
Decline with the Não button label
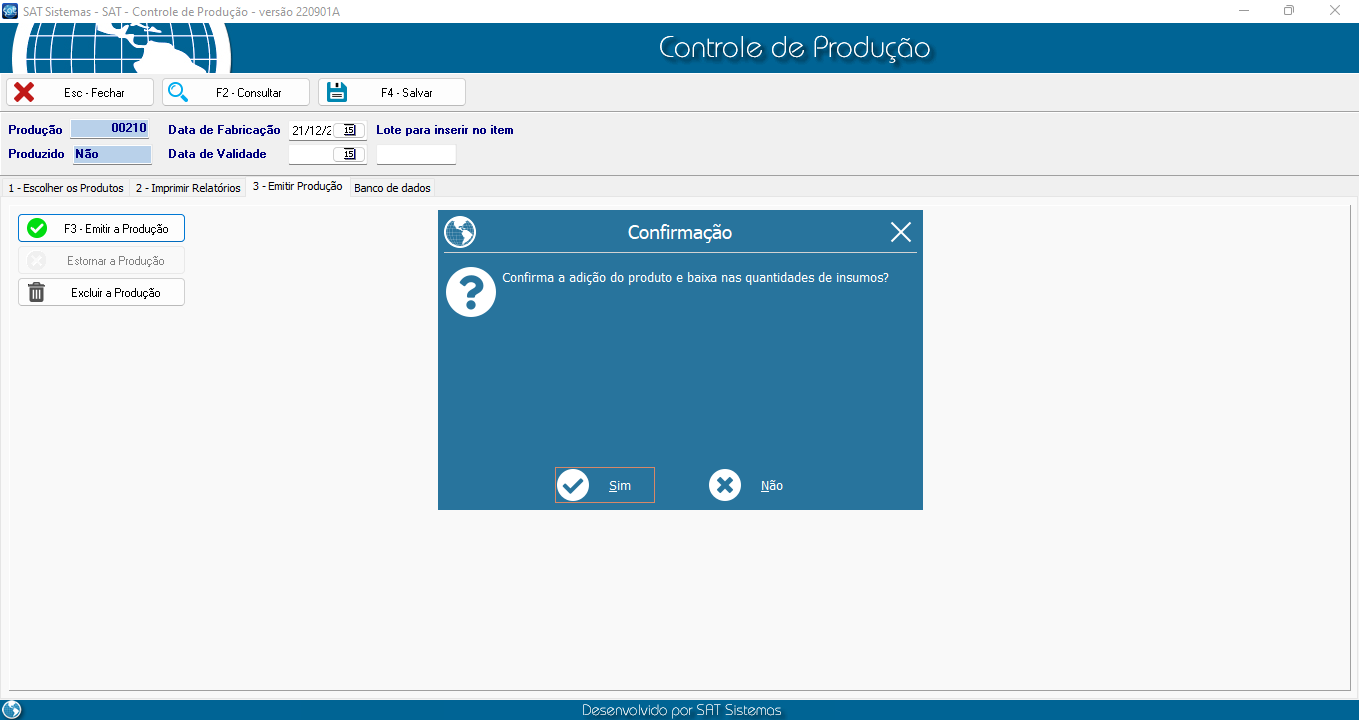pos(771,486)
